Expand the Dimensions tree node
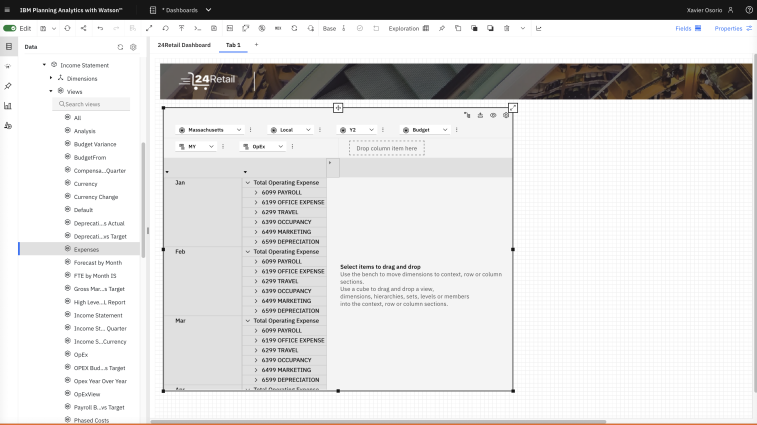This screenshot has width=757, height=425. point(51,78)
